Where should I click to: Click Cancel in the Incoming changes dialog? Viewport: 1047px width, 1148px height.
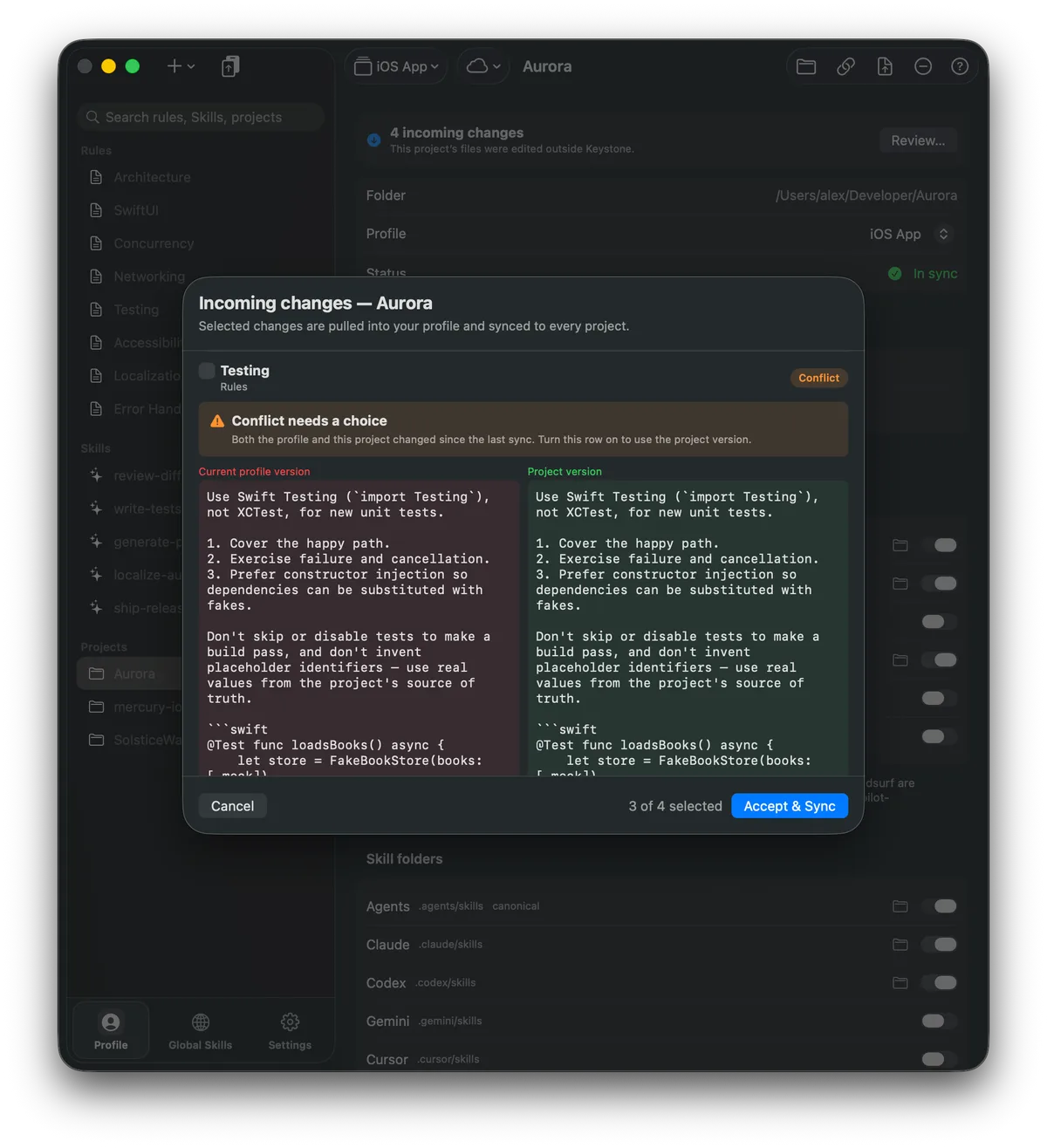[x=232, y=806]
